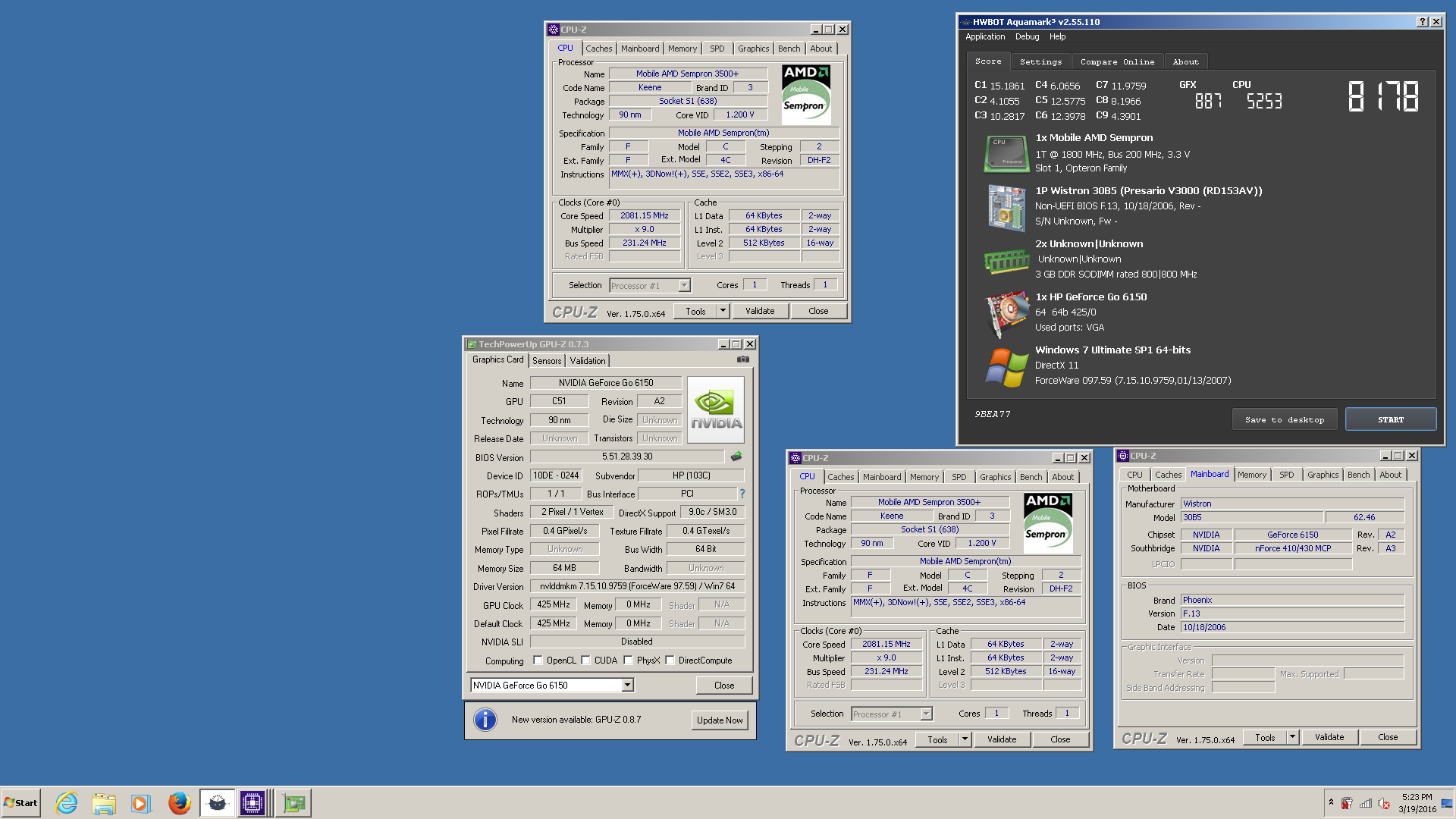Switch to Settings tab in Aquamark
The image size is (1456, 819).
1040,62
